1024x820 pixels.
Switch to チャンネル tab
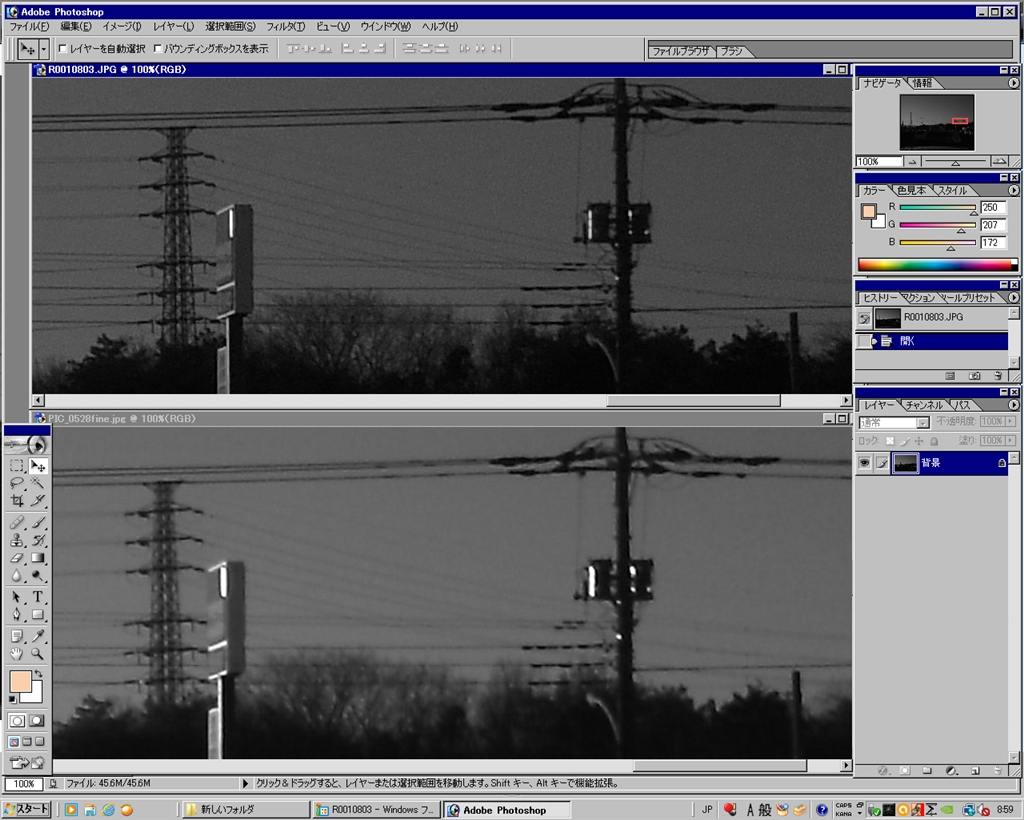[x=924, y=405]
